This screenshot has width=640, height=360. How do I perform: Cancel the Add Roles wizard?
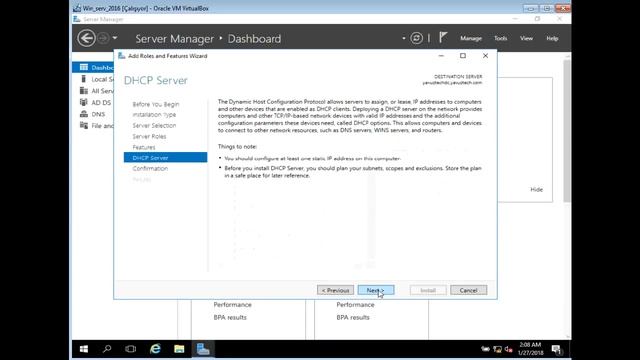pos(468,290)
